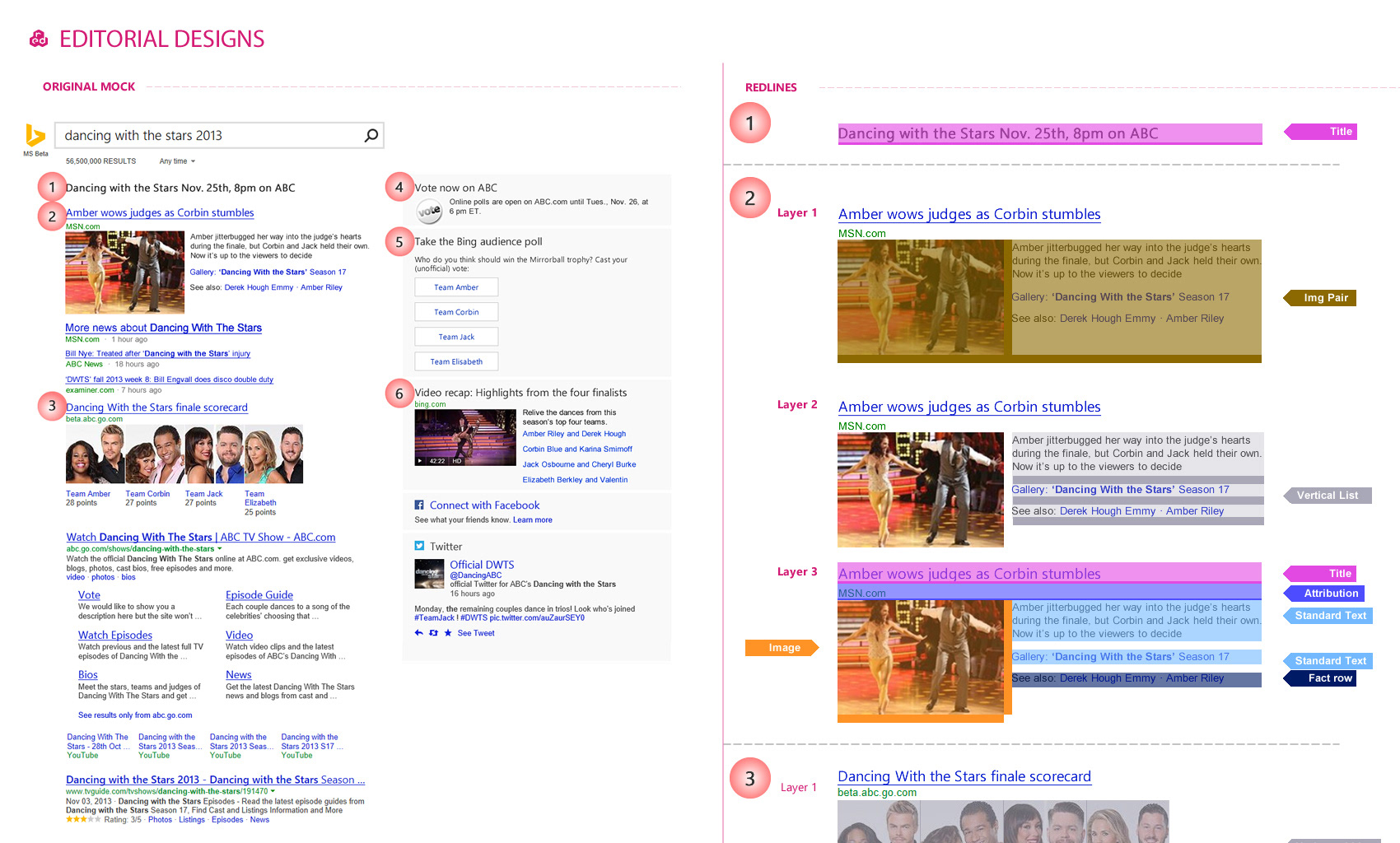Click the Official DWTS avatar

(x=429, y=574)
